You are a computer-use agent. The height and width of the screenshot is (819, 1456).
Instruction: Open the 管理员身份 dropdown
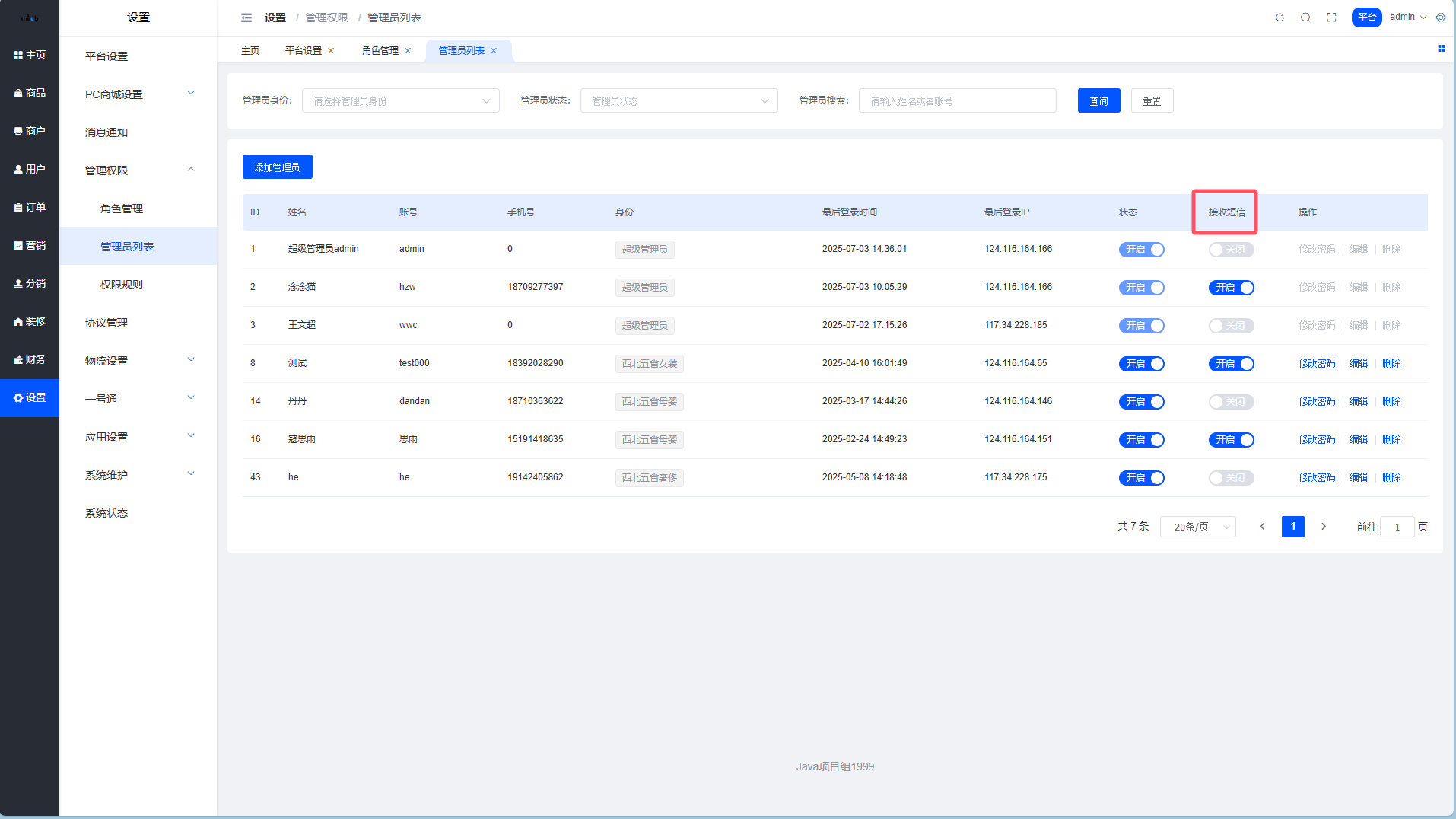(400, 101)
